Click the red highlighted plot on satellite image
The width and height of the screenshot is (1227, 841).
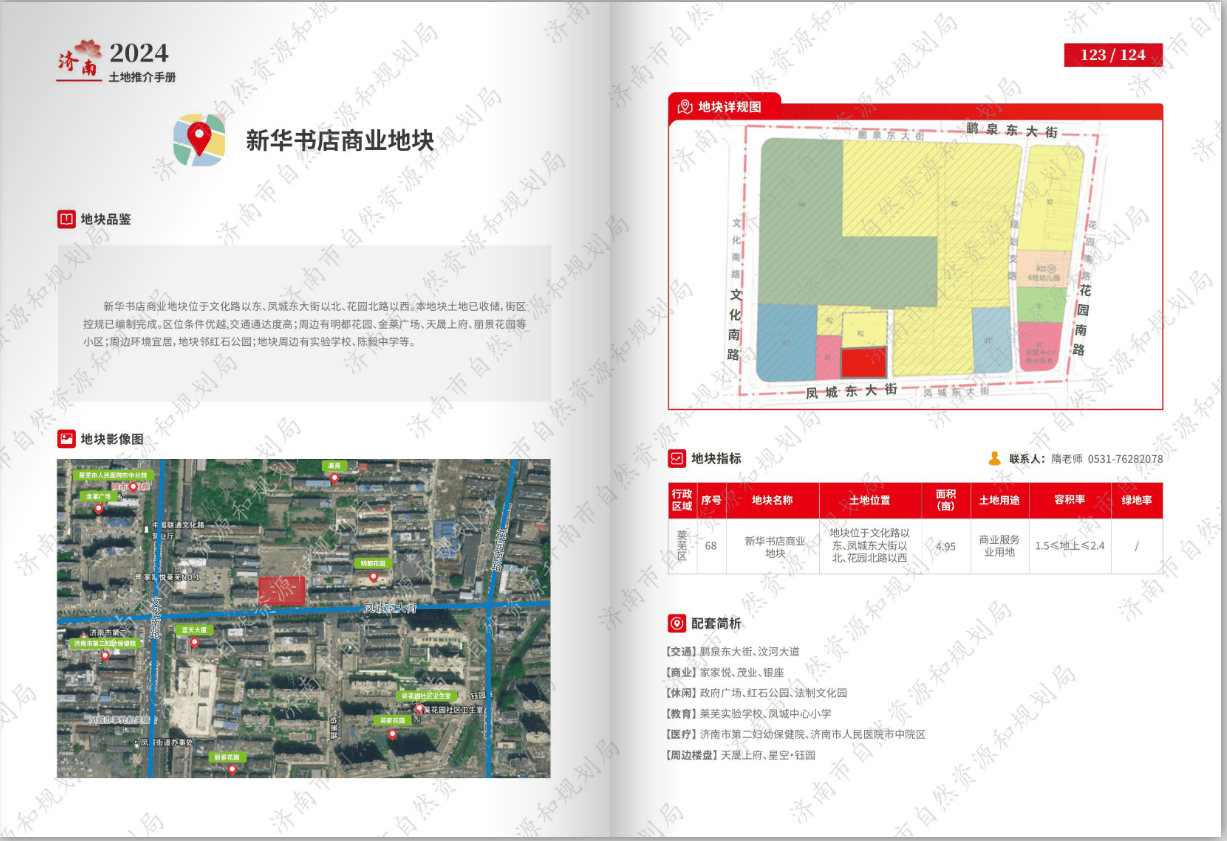pyautogui.click(x=282, y=591)
